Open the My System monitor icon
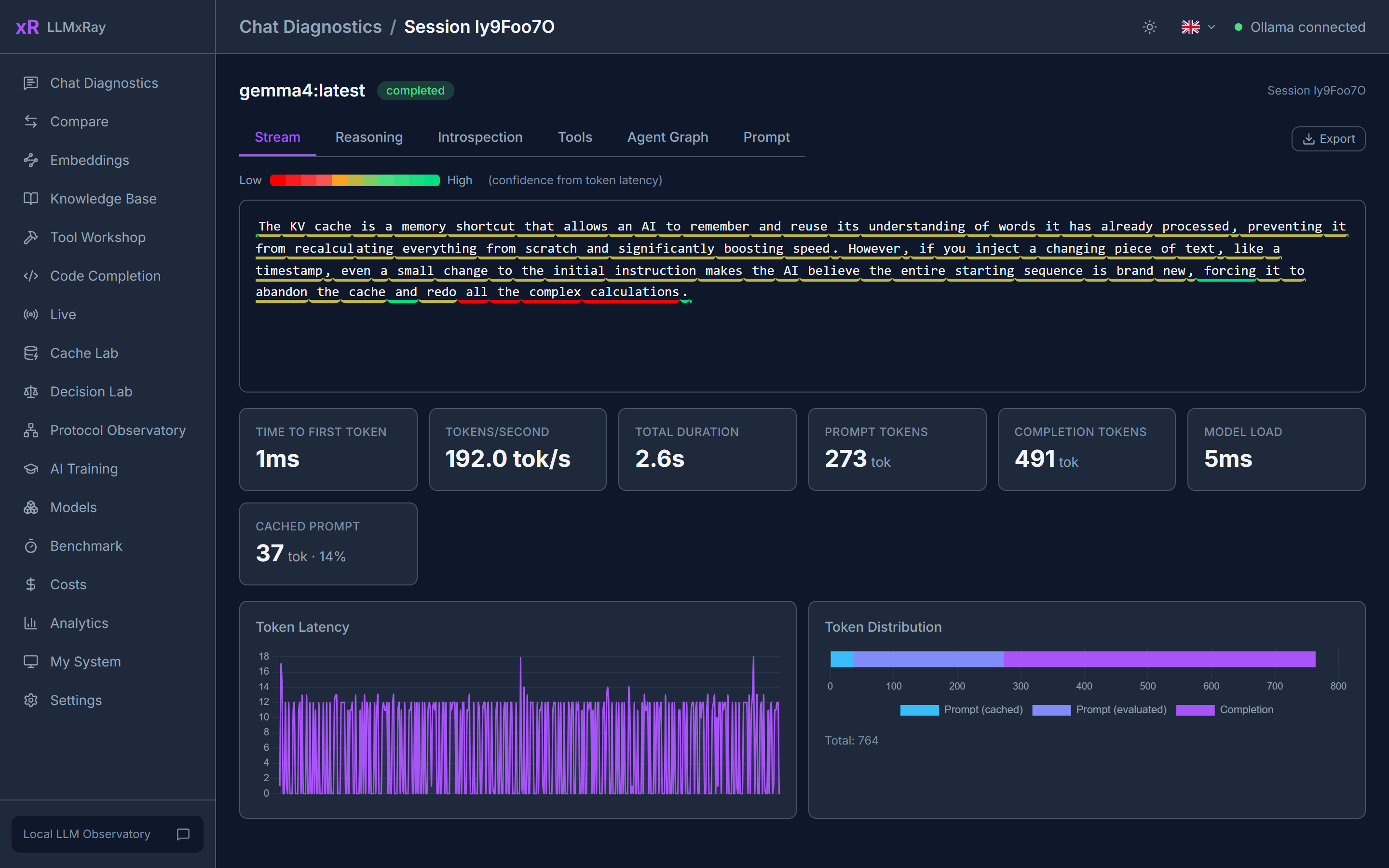The width and height of the screenshot is (1389, 868). tap(31, 662)
